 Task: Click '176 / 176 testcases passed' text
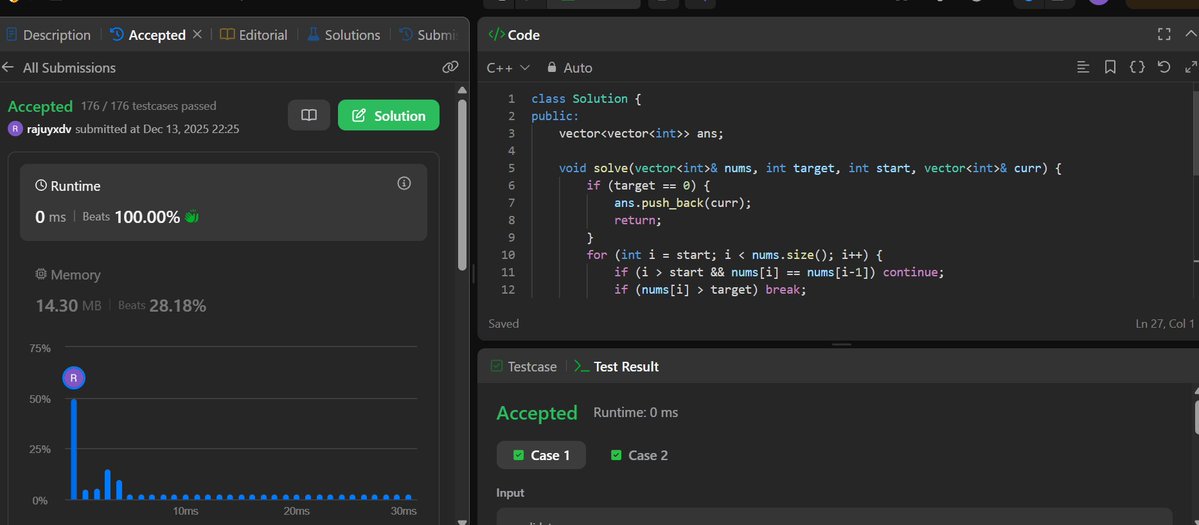click(148, 106)
